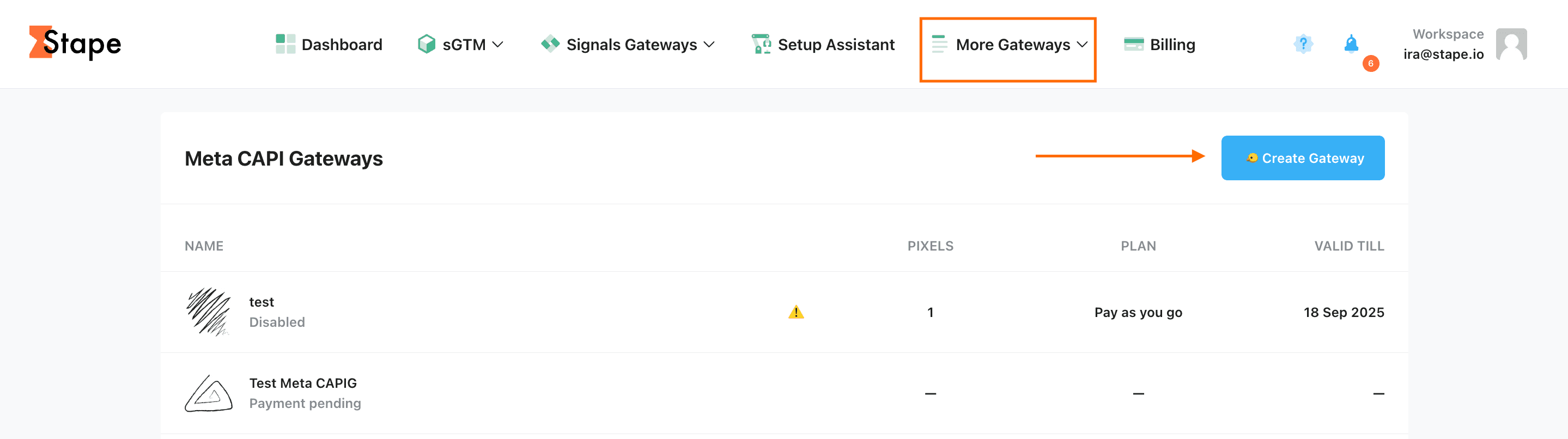The height and width of the screenshot is (439, 1568).
Task: Click the warning triangle on test gateway
Action: [795, 312]
